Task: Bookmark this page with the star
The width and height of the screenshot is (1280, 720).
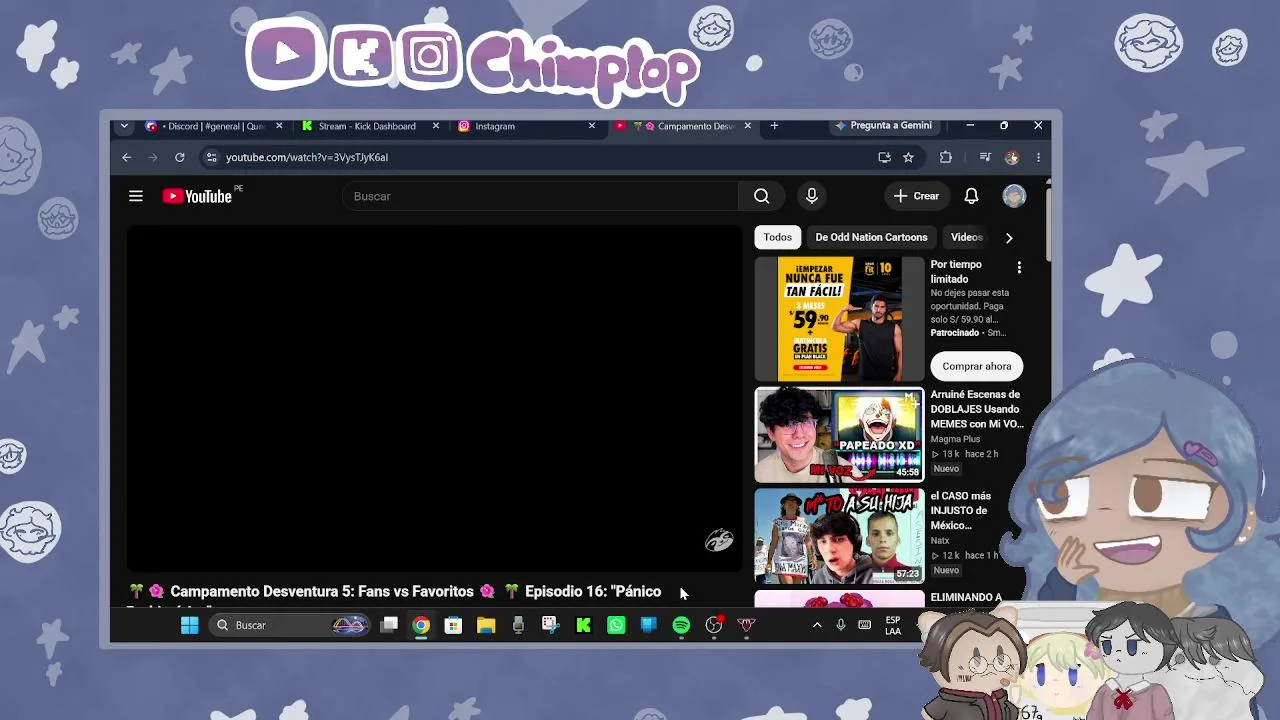Action: pos(908,157)
